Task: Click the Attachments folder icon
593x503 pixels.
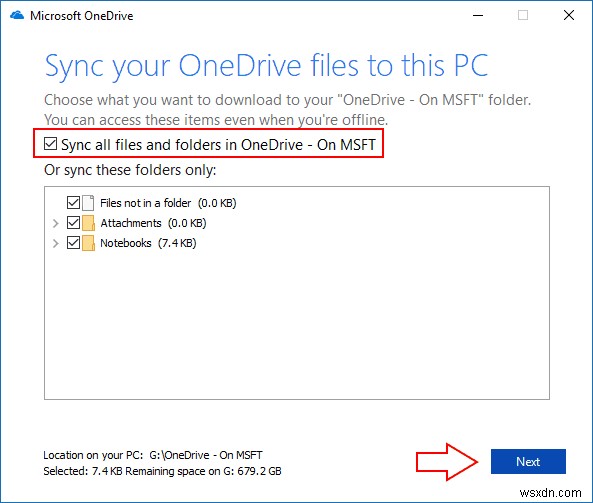Action: click(88, 223)
